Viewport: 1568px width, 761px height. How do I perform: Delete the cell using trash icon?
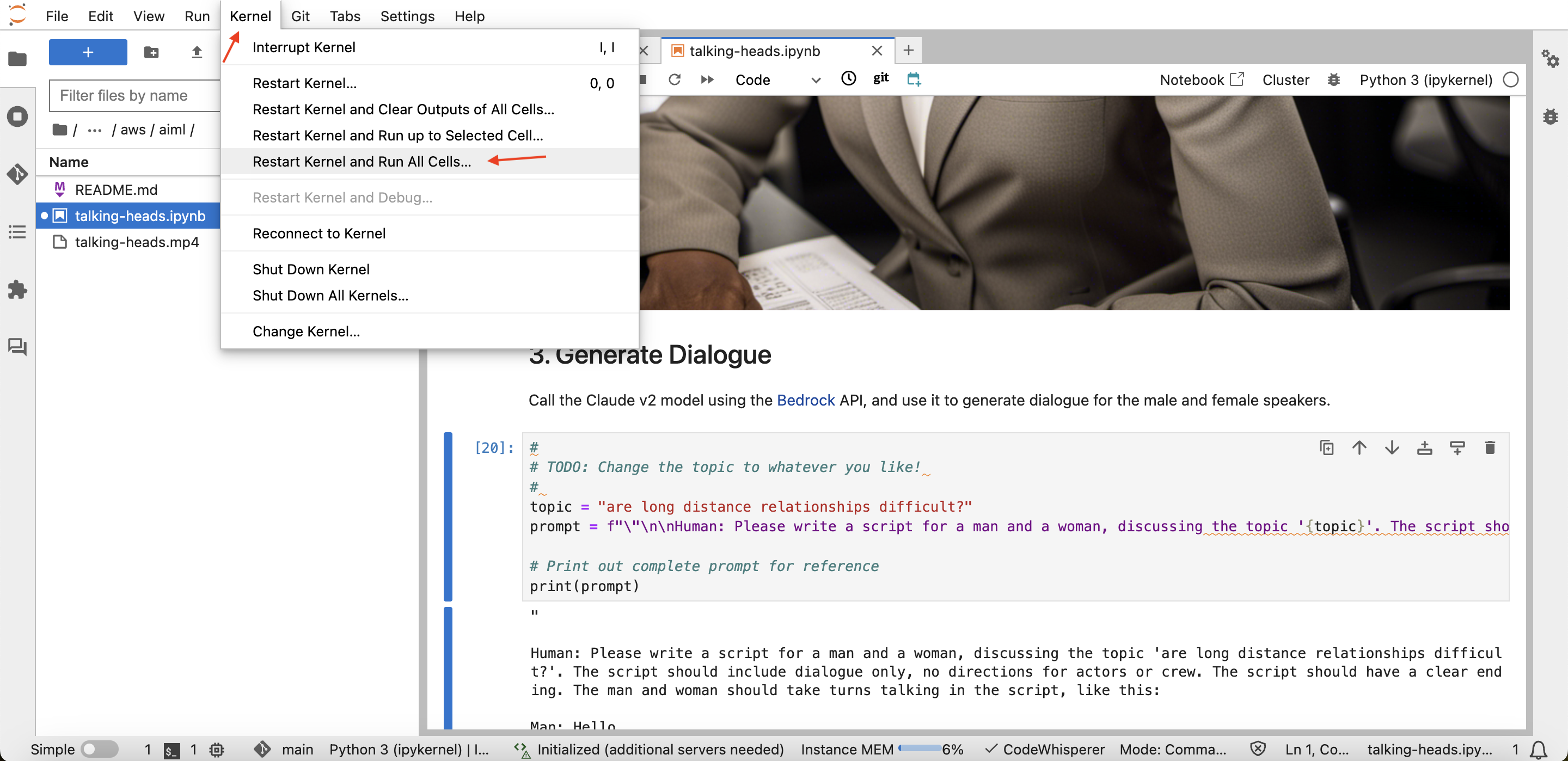(x=1490, y=448)
